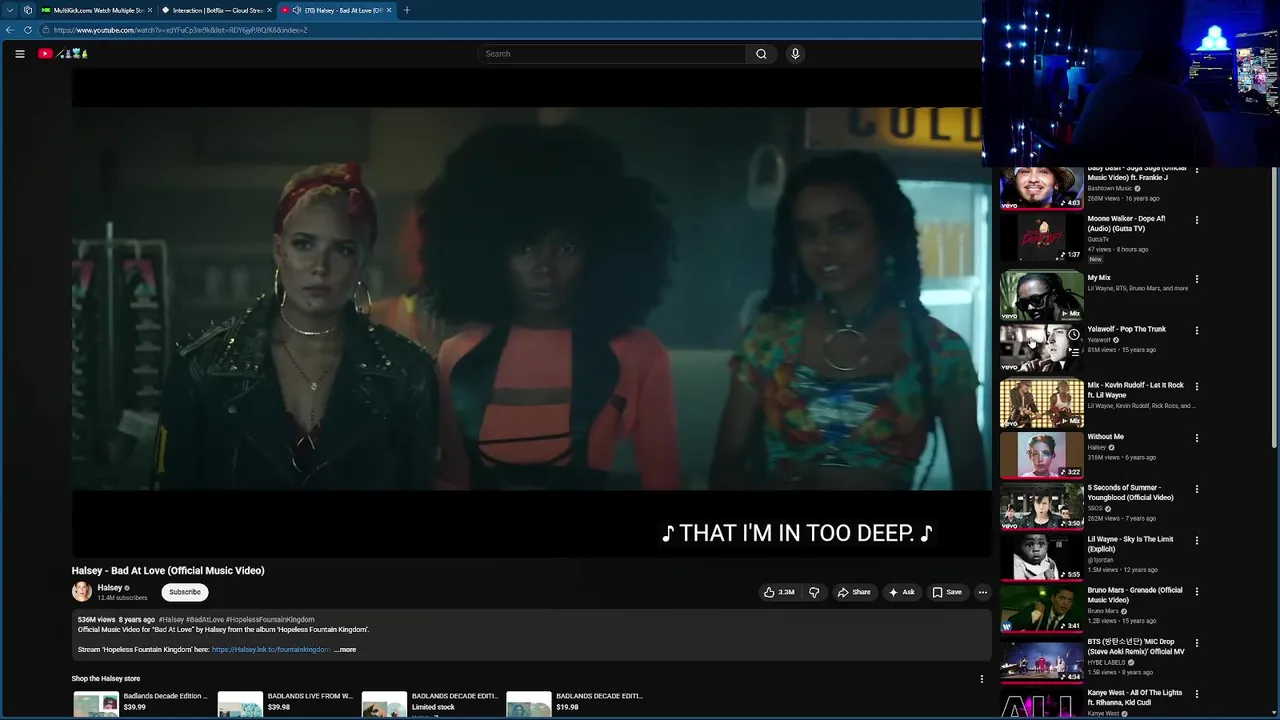Screen dimensions: 1280x720
Task: Switch to the Interaction | Botflix tab
Action: [217, 10]
